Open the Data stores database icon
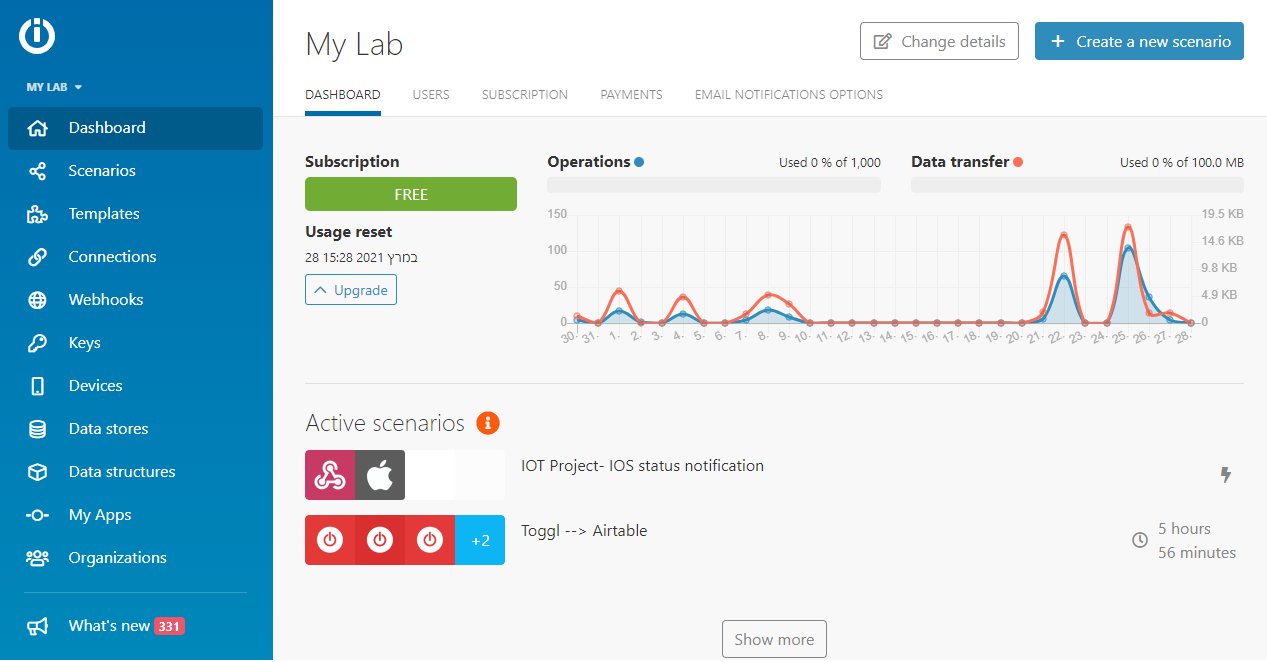 coord(38,429)
